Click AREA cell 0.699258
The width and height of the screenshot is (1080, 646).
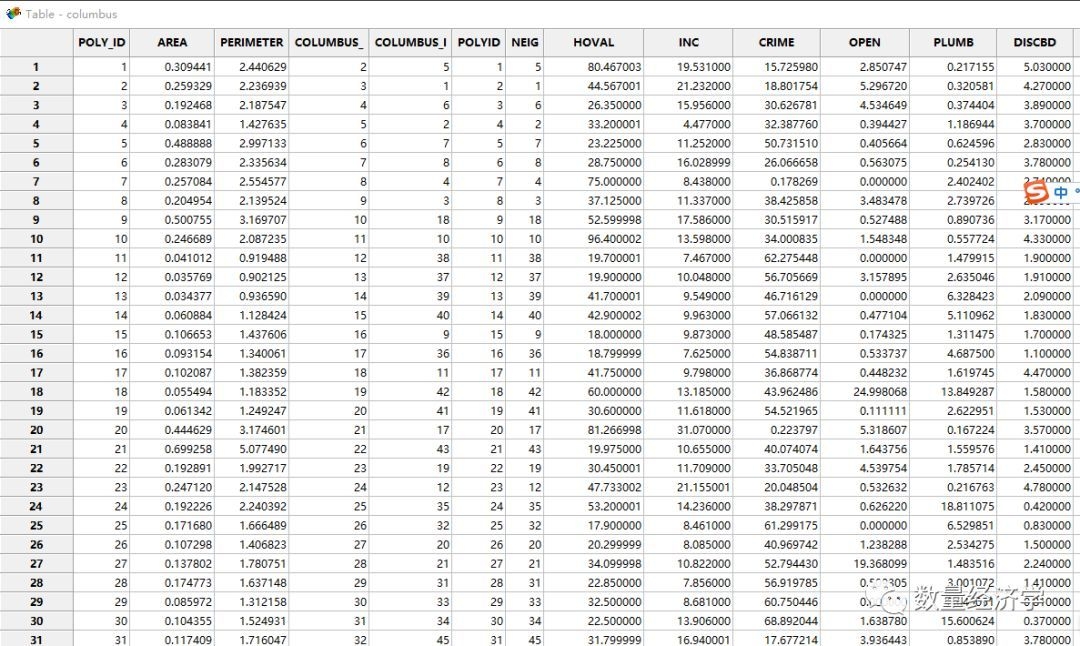click(x=172, y=449)
